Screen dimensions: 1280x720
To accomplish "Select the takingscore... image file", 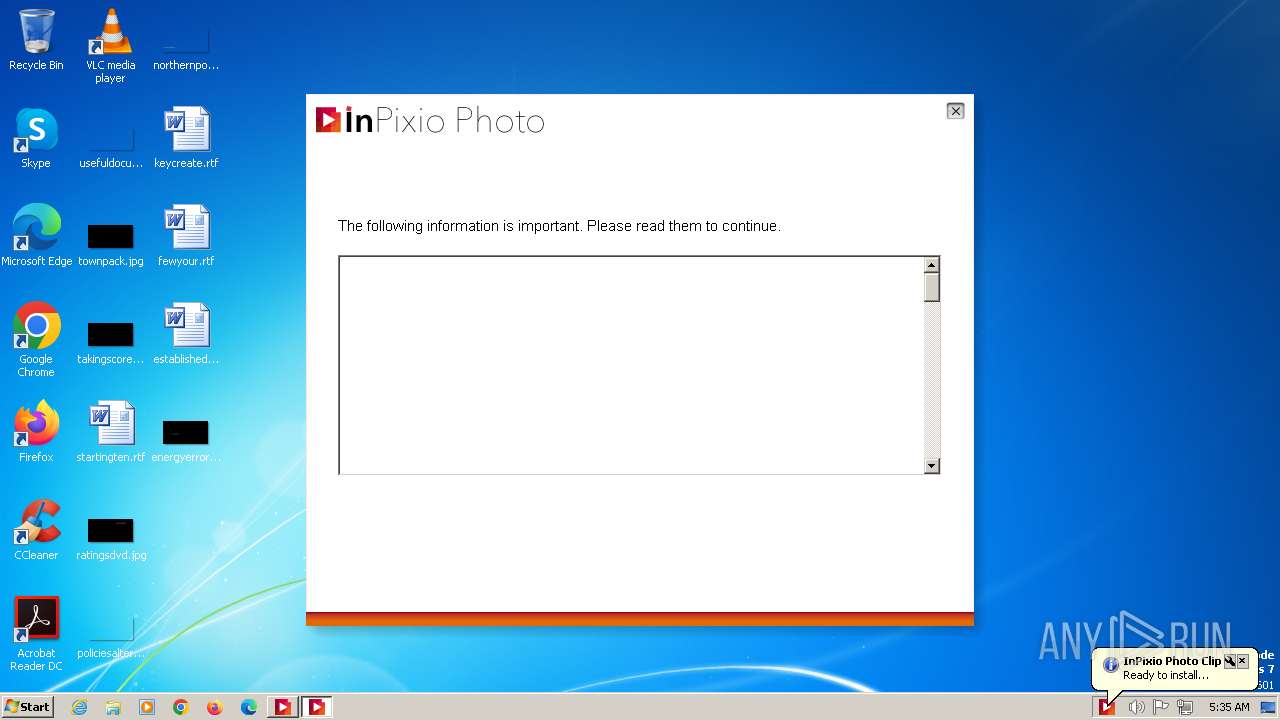I will 110,342.
